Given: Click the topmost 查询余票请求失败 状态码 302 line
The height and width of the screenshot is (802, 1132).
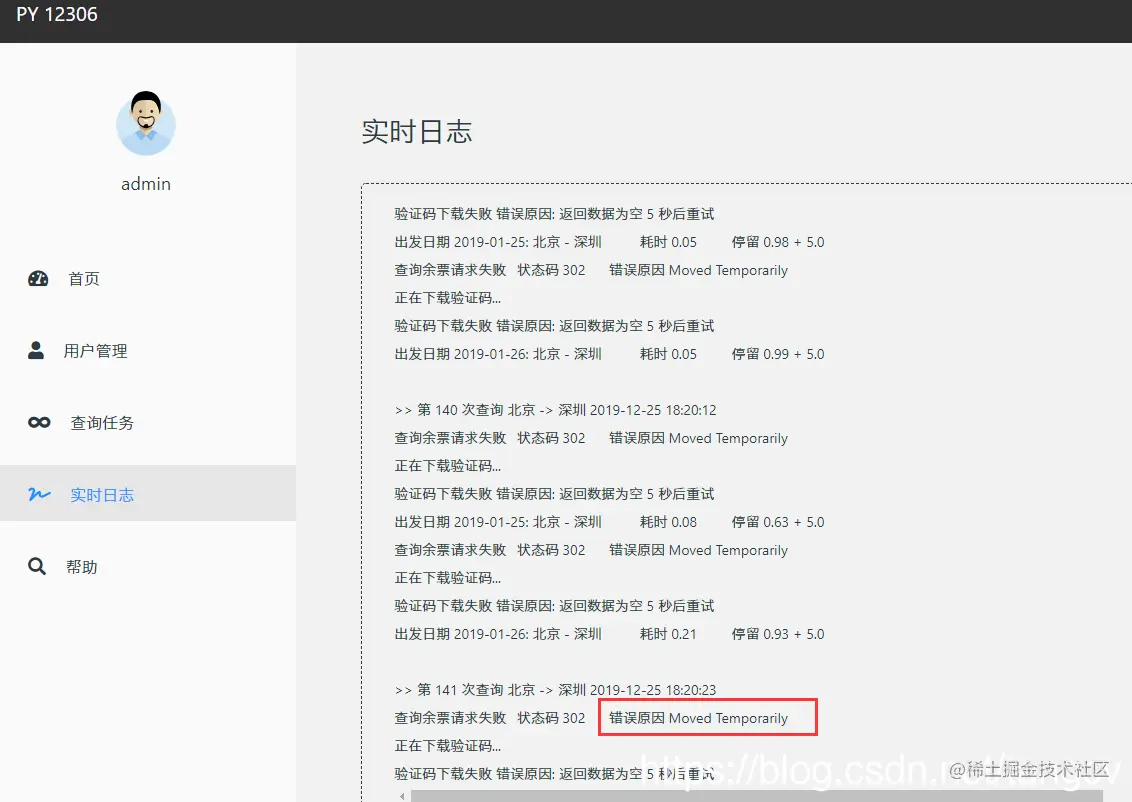Looking at the screenshot, I should click(591, 270).
